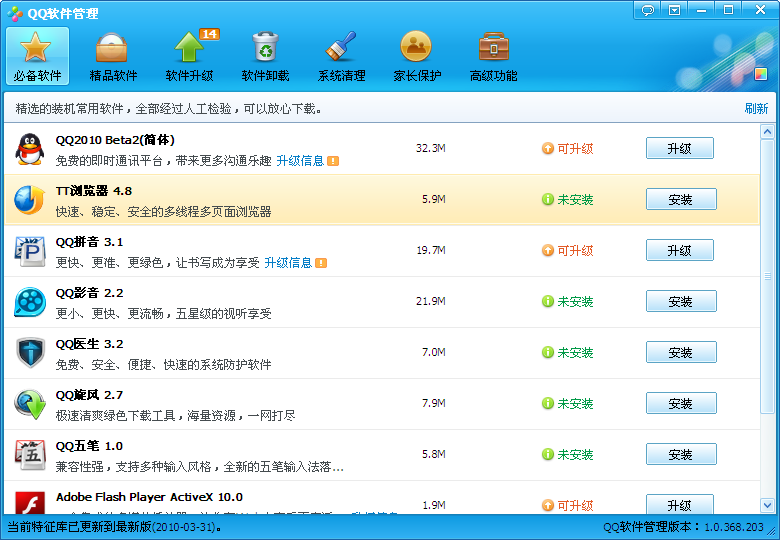The image size is (780, 540).
Task: Click the 未安装 status icon for QQ医生
Action: coord(548,353)
